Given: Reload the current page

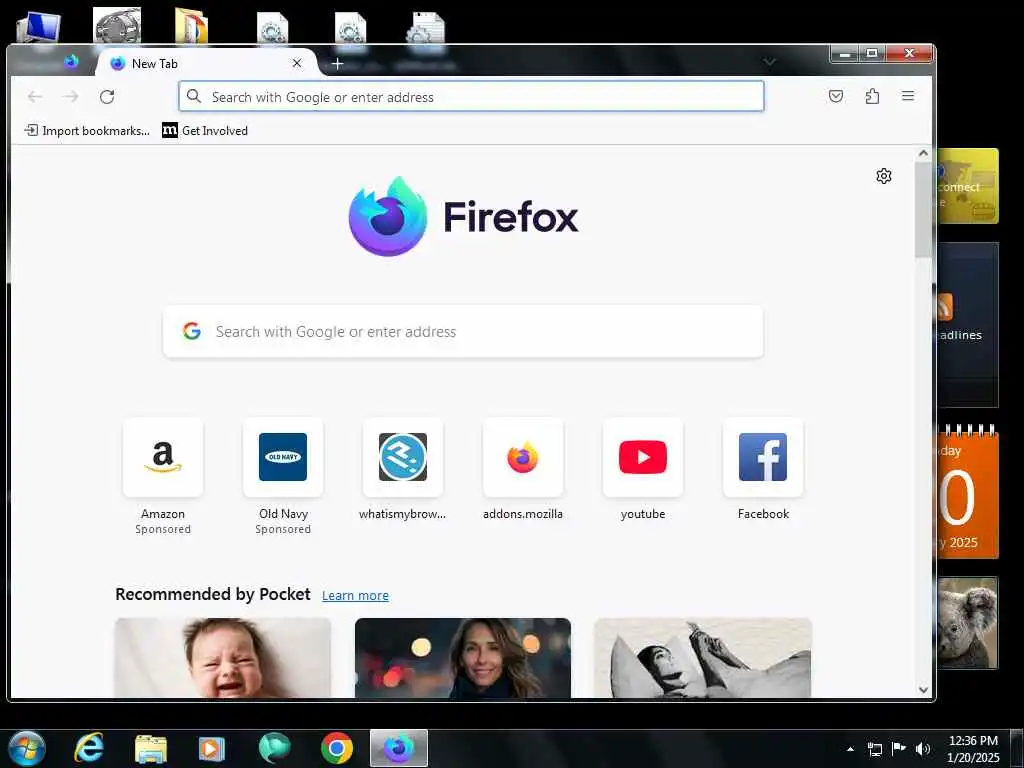Looking at the screenshot, I should [x=107, y=97].
